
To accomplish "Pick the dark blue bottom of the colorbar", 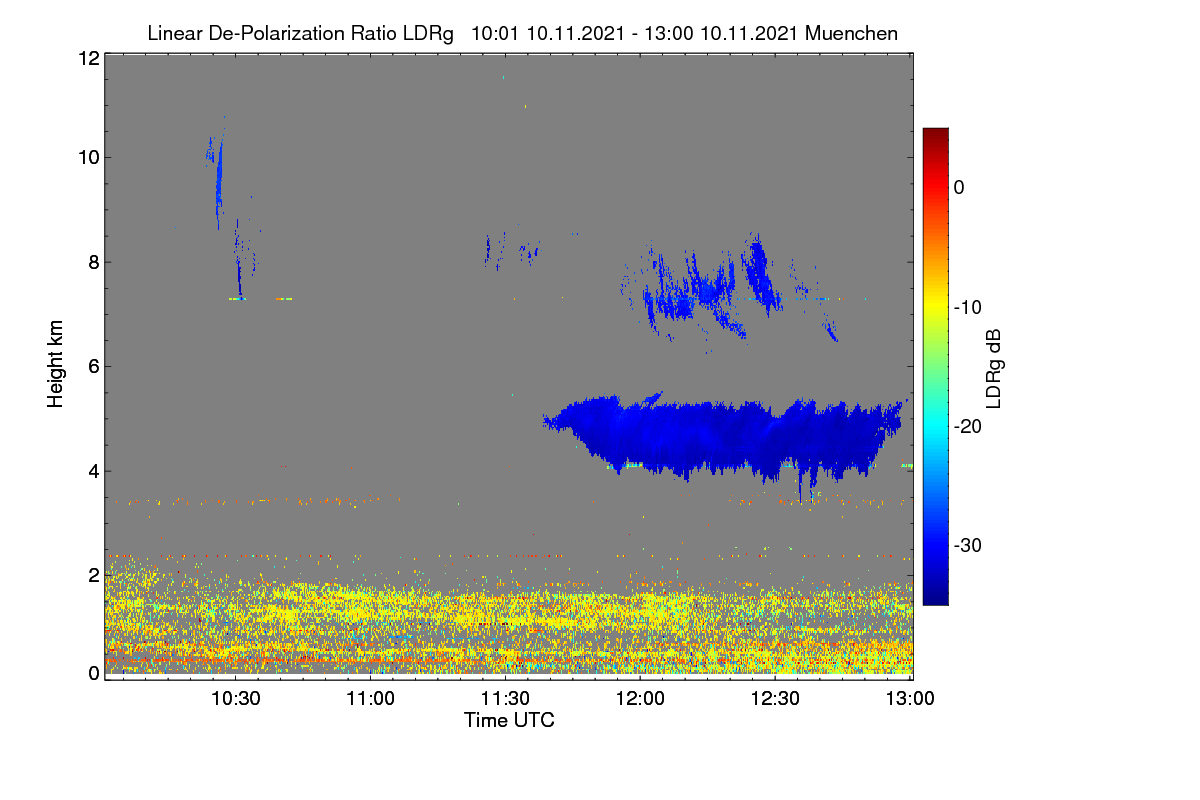I will [935, 595].
